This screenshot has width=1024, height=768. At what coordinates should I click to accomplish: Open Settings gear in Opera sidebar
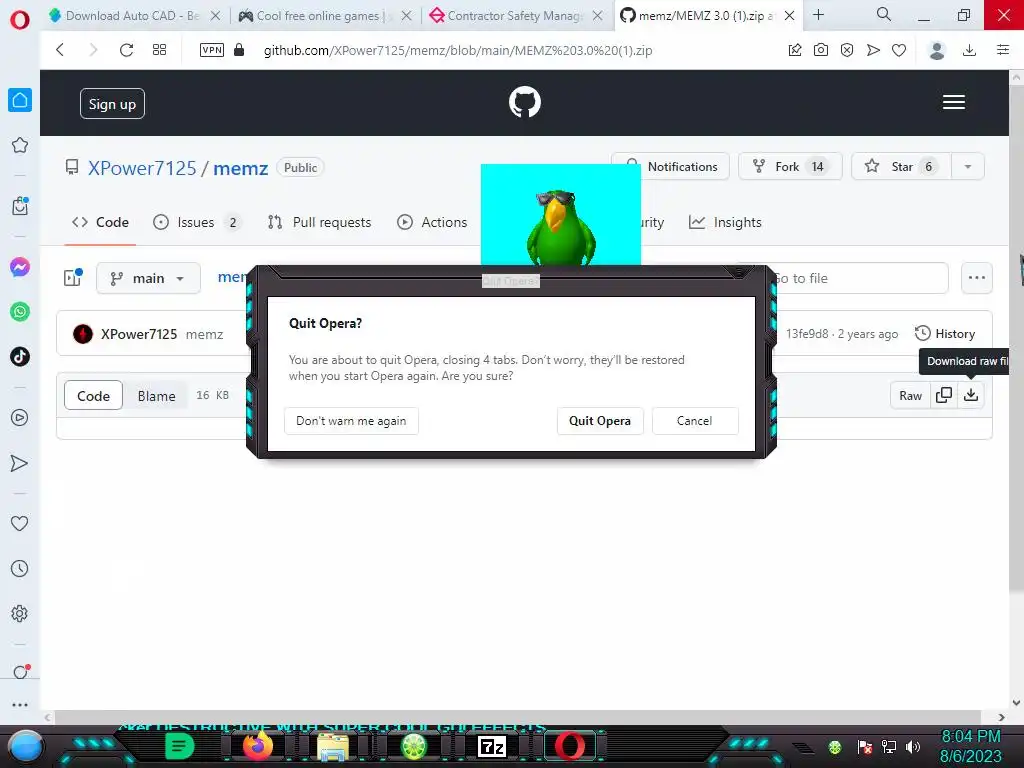click(20, 613)
